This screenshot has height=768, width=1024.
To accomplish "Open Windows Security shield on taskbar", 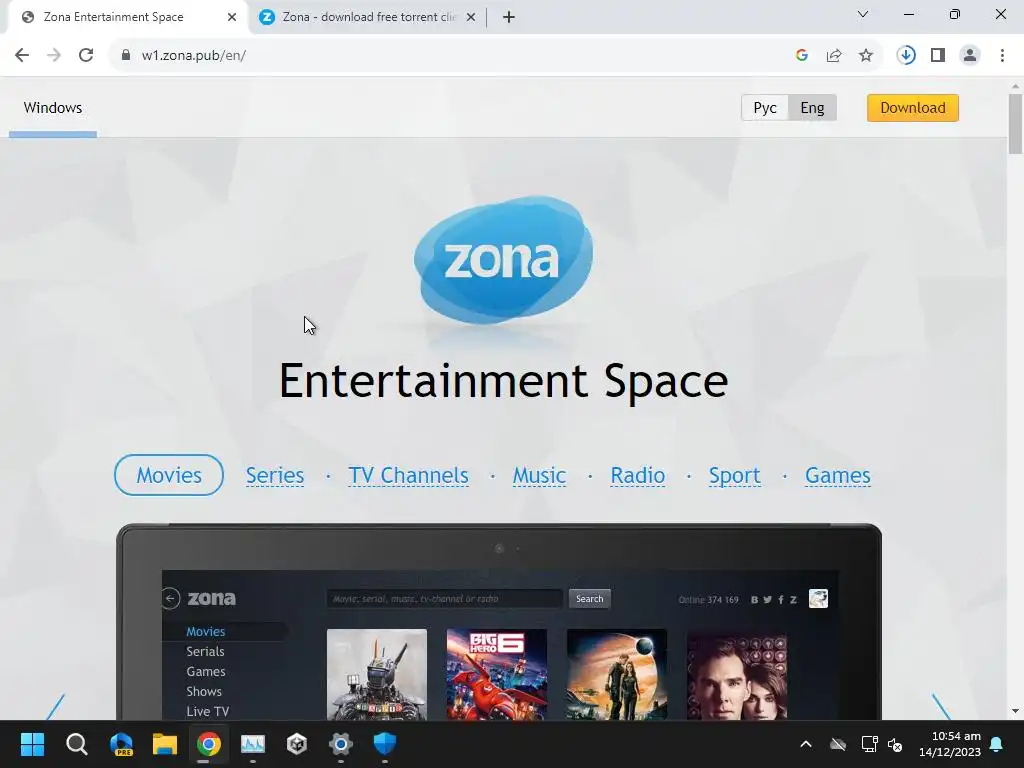I will 385,744.
